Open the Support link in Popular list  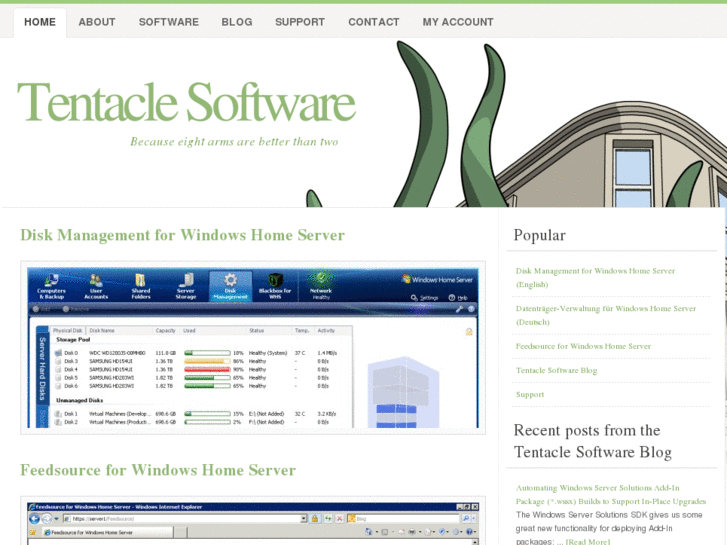tap(530, 394)
